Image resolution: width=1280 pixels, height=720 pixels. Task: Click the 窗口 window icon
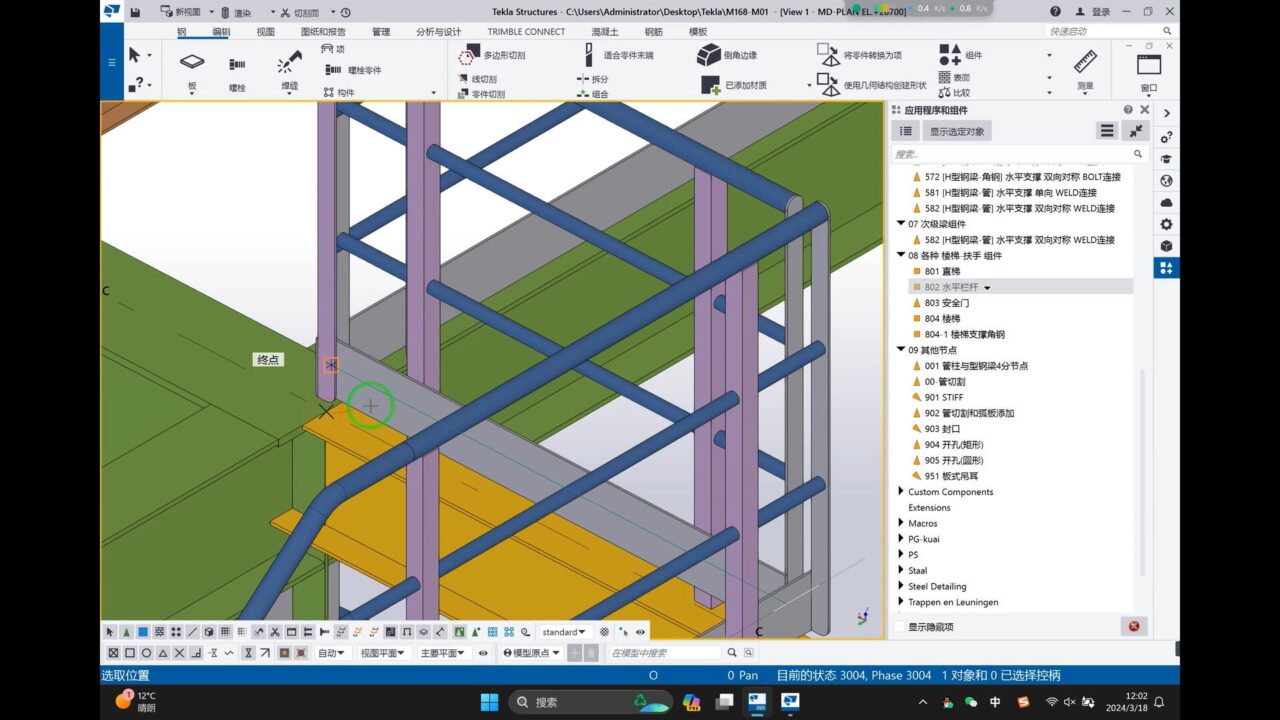pos(1149,64)
